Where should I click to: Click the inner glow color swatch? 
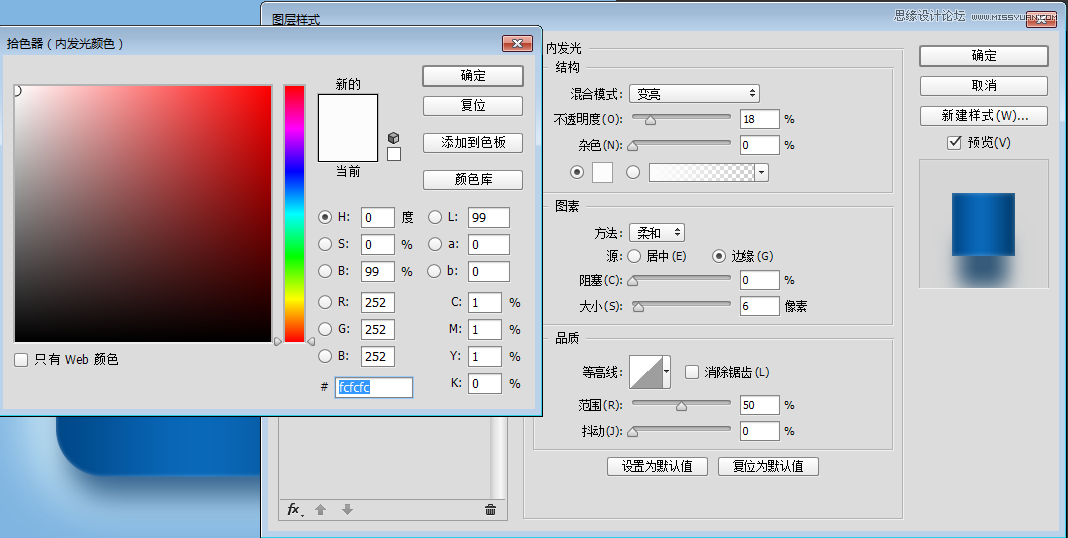[602, 172]
